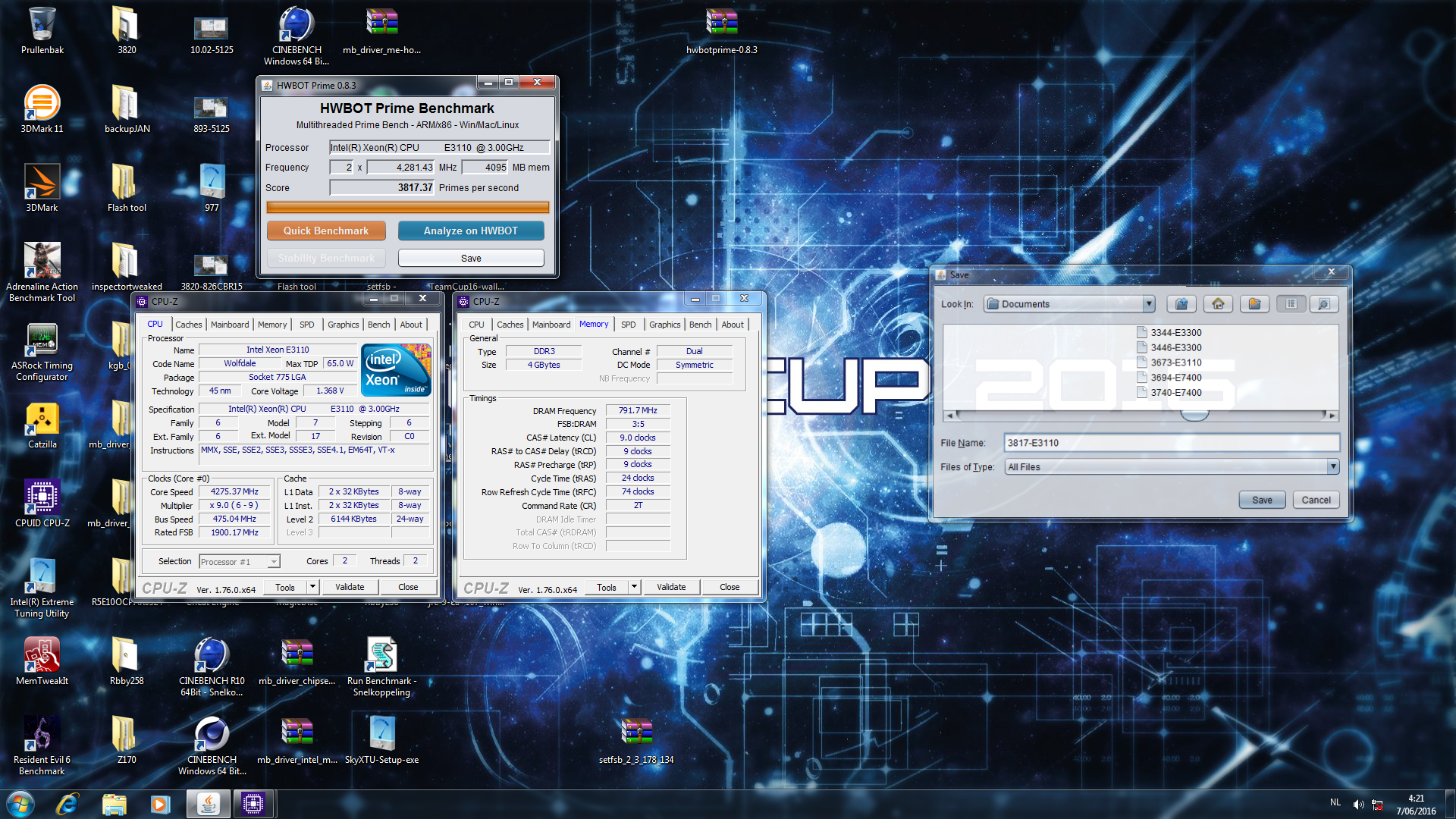Create new folder icon in Save dialog
This screenshot has height=819, width=1456.
point(1254,304)
